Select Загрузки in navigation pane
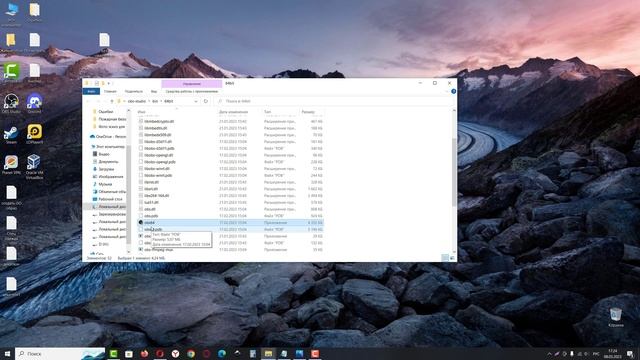Screen dimensions: 640x360 (106, 169)
